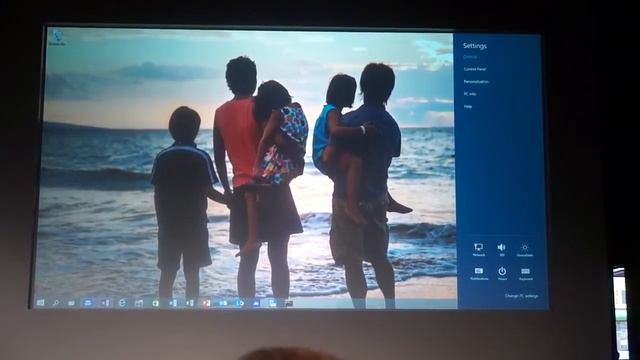Open the volume speaker icon

tap(502, 249)
